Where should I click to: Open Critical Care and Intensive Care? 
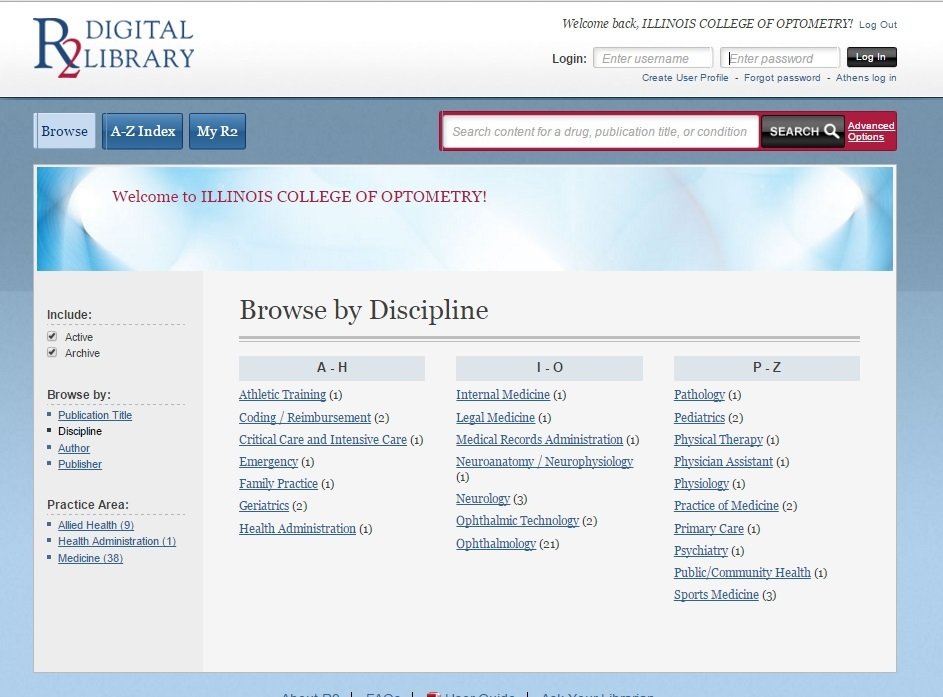(x=323, y=440)
